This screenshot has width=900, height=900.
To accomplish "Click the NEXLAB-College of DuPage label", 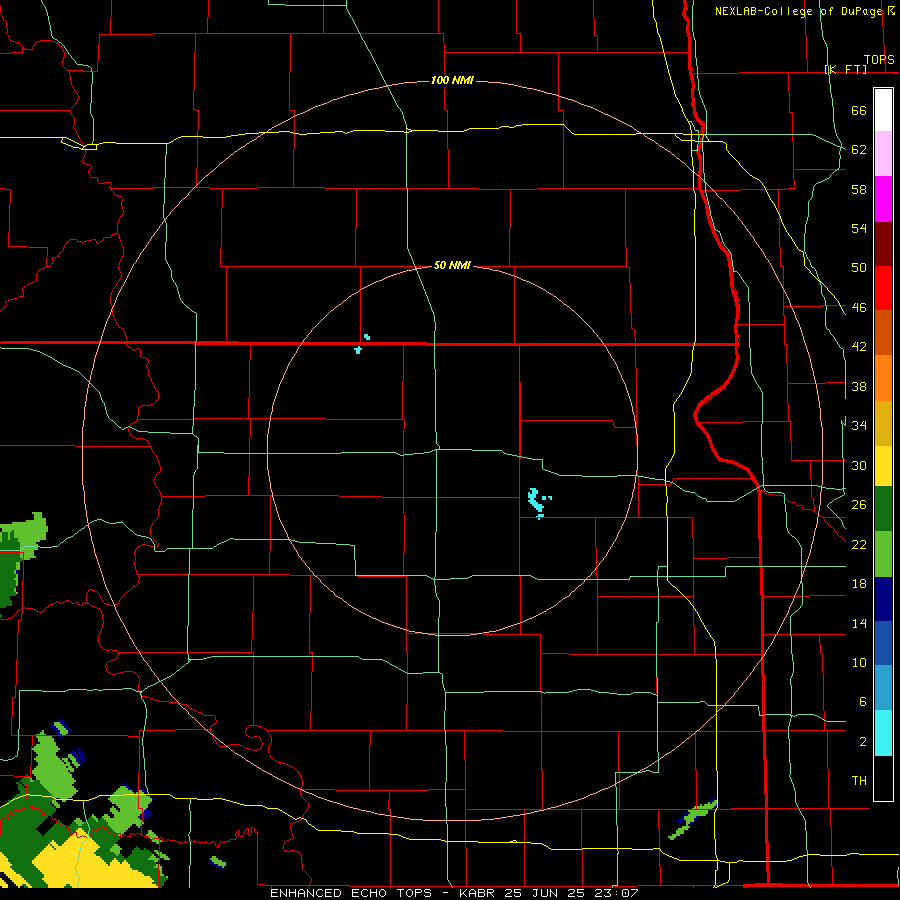I will click(798, 11).
